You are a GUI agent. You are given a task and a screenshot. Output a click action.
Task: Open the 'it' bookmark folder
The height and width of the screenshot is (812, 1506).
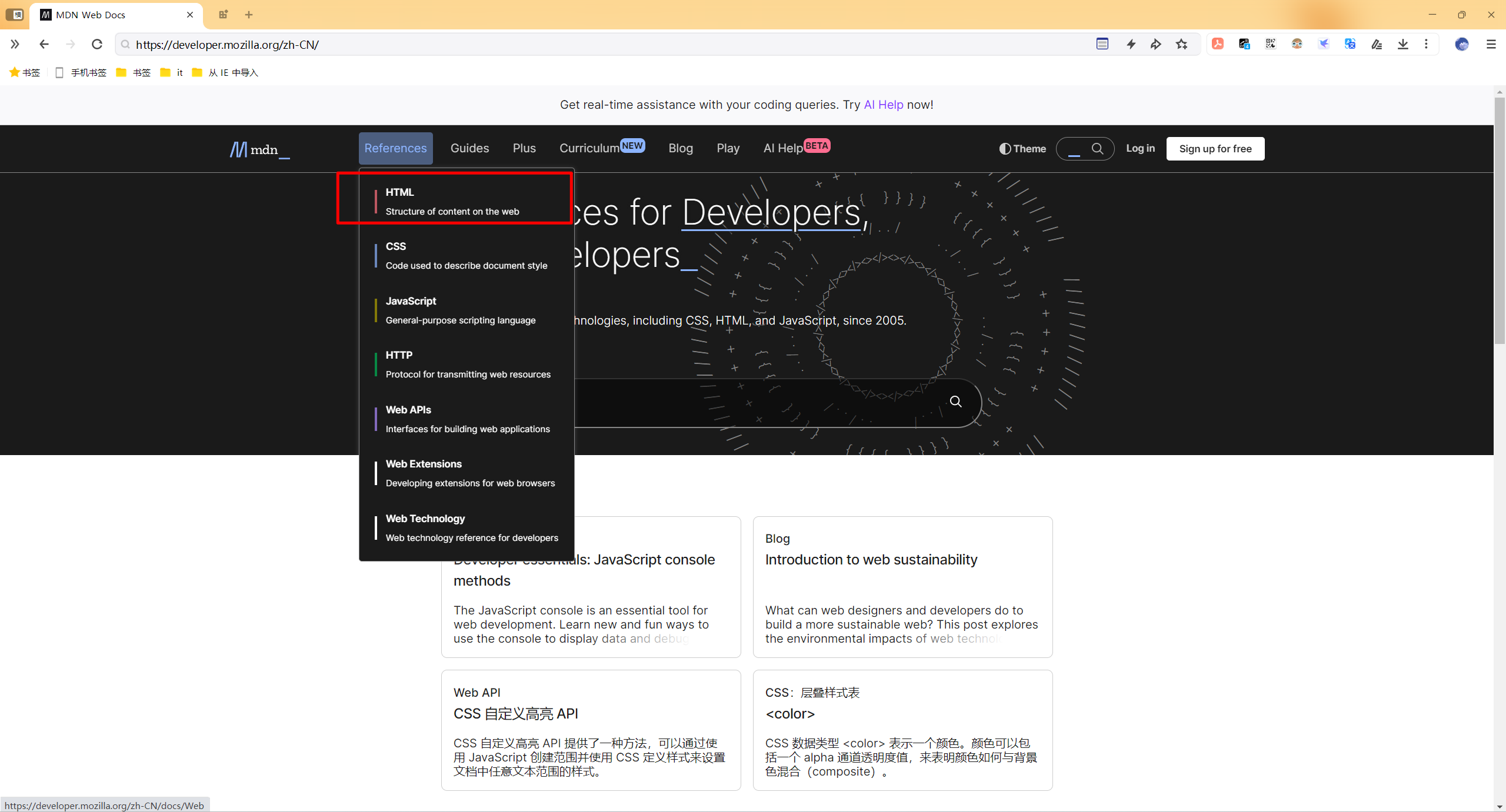pyautogui.click(x=172, y=72)
